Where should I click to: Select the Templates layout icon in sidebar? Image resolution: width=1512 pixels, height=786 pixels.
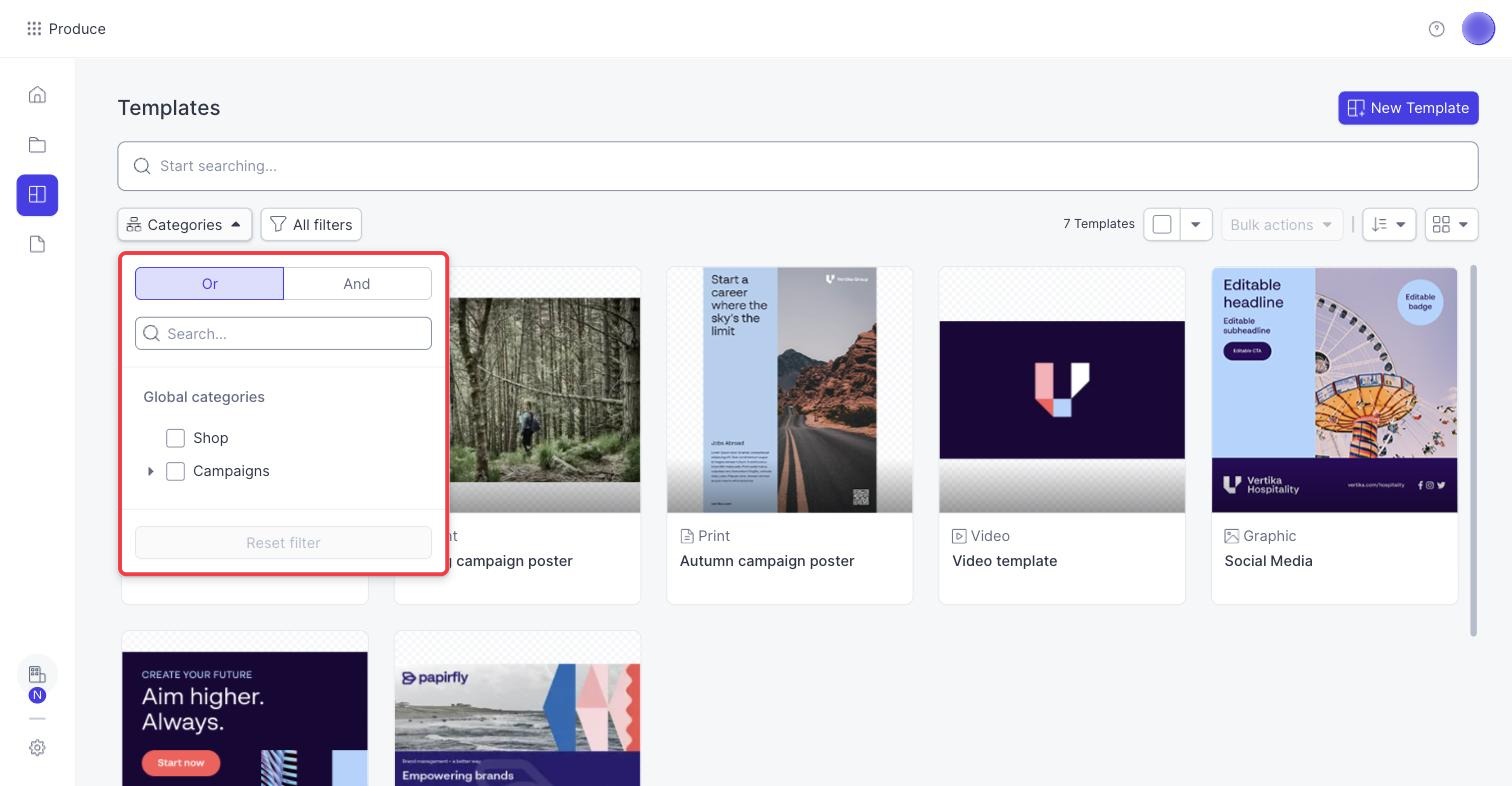[37, 195]
